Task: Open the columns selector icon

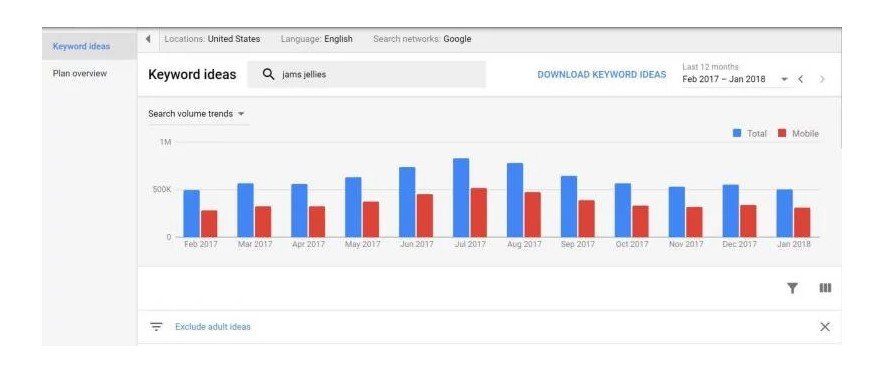Action: (825, 288)
